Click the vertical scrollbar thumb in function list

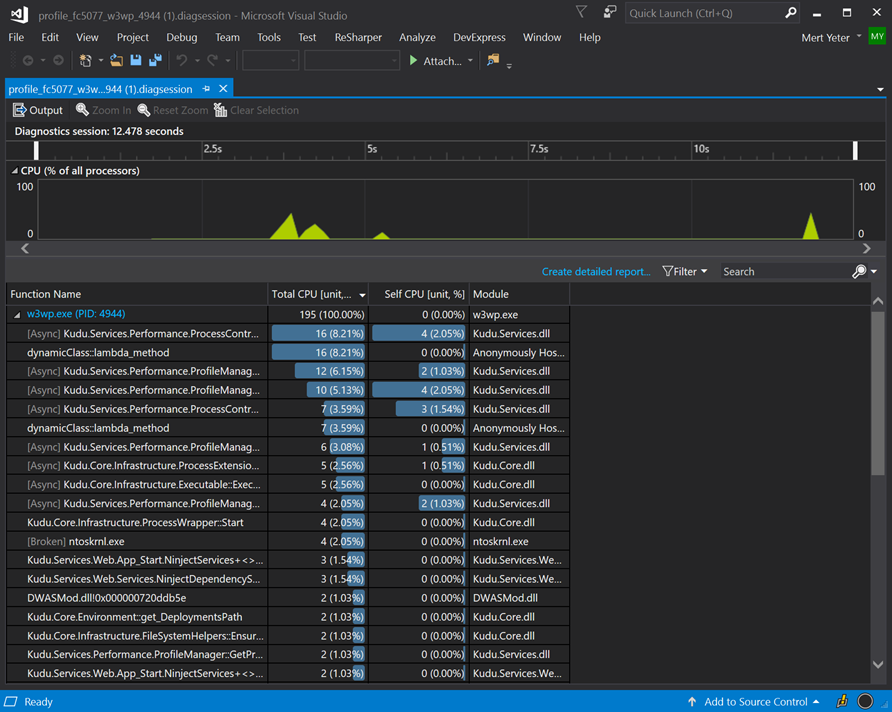pyautogui.click(x=878, y=392)
